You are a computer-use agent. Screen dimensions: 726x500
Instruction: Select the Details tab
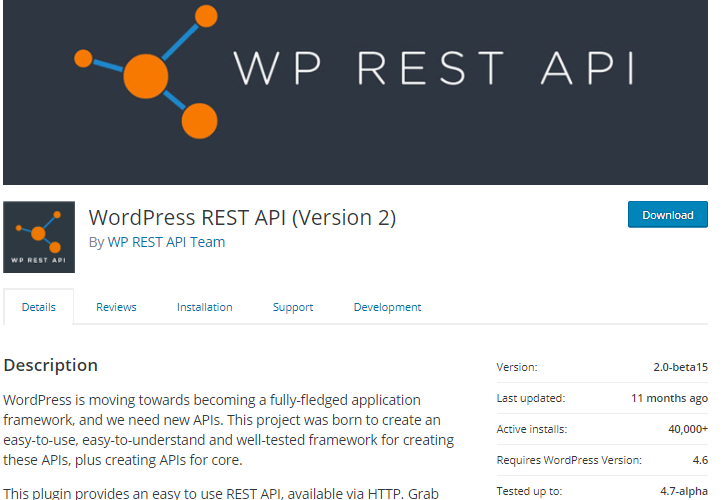(x=38, y=307)
